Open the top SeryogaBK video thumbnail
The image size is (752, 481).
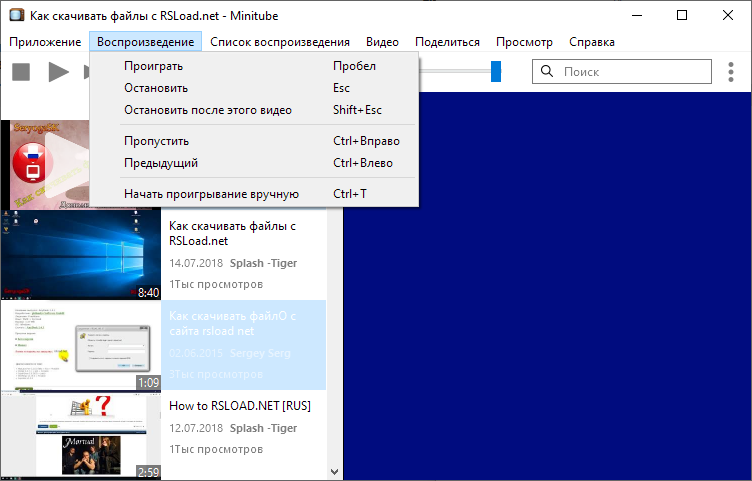(45, 164)
